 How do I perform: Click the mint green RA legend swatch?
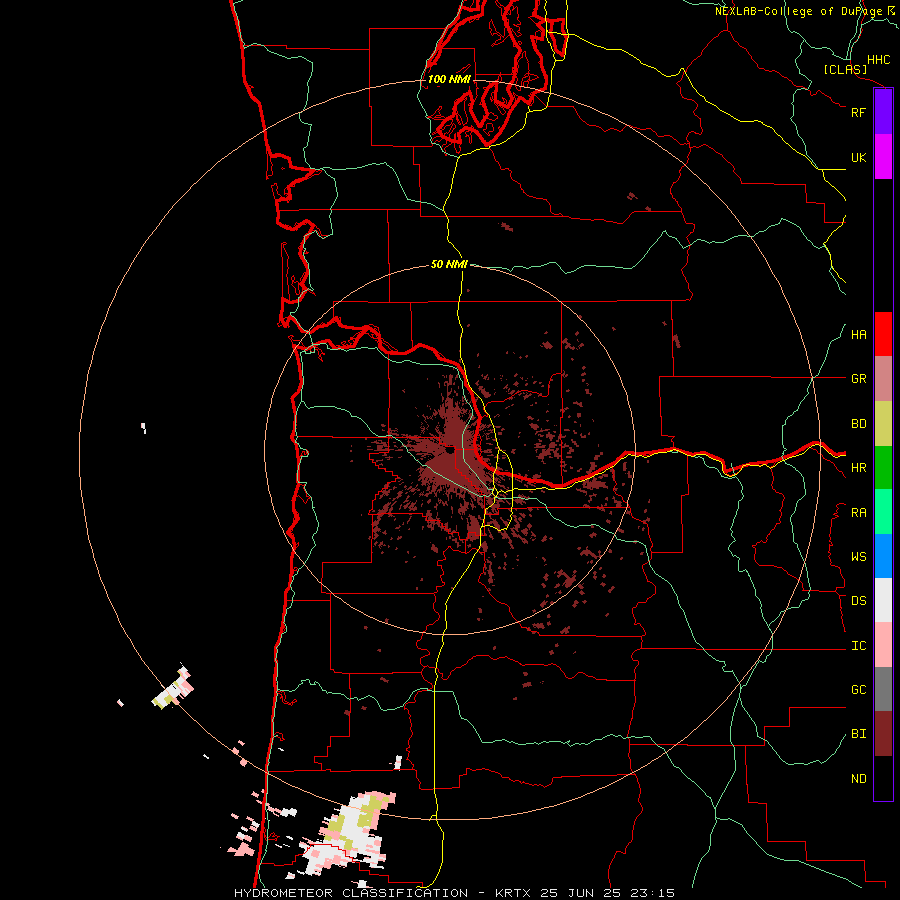(x=883, y=512)
